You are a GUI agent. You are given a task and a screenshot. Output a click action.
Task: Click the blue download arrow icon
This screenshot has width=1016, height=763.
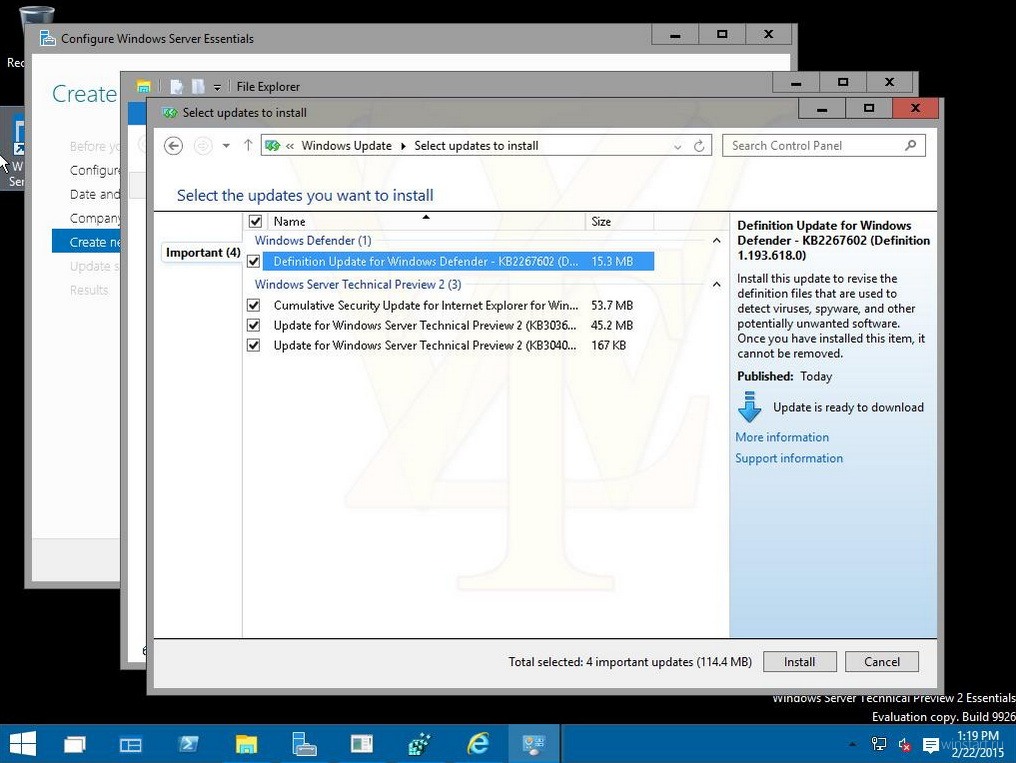click(x=750, y=406)
